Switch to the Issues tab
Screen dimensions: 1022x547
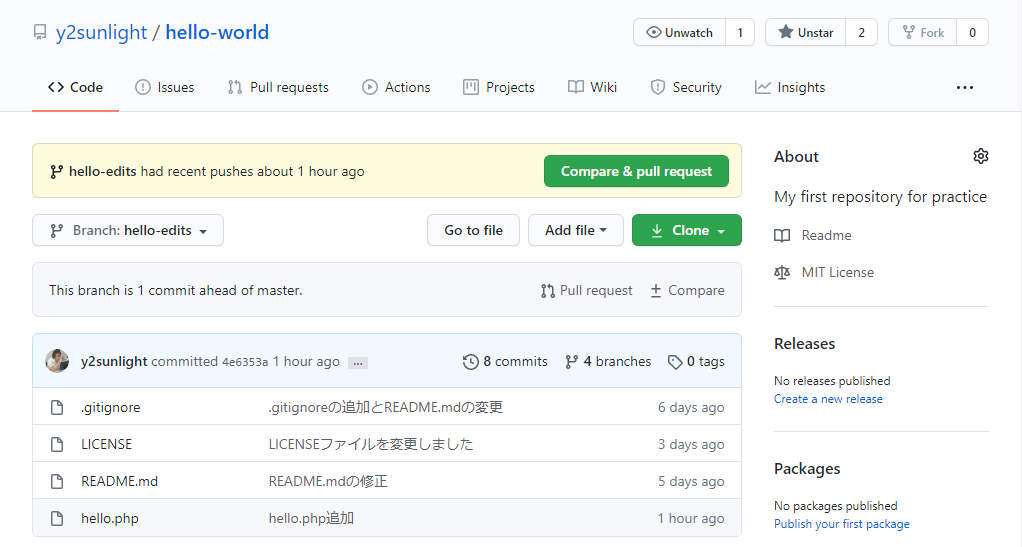coord(165,87)
